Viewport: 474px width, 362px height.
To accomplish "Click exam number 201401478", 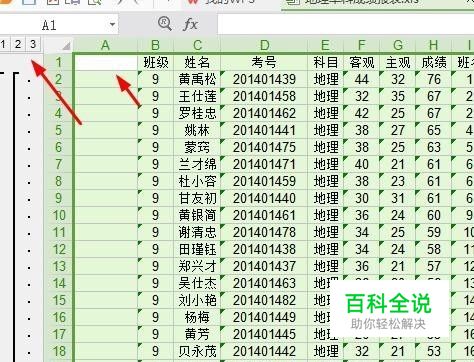I will pyautogui.click(x=264, y=232).
